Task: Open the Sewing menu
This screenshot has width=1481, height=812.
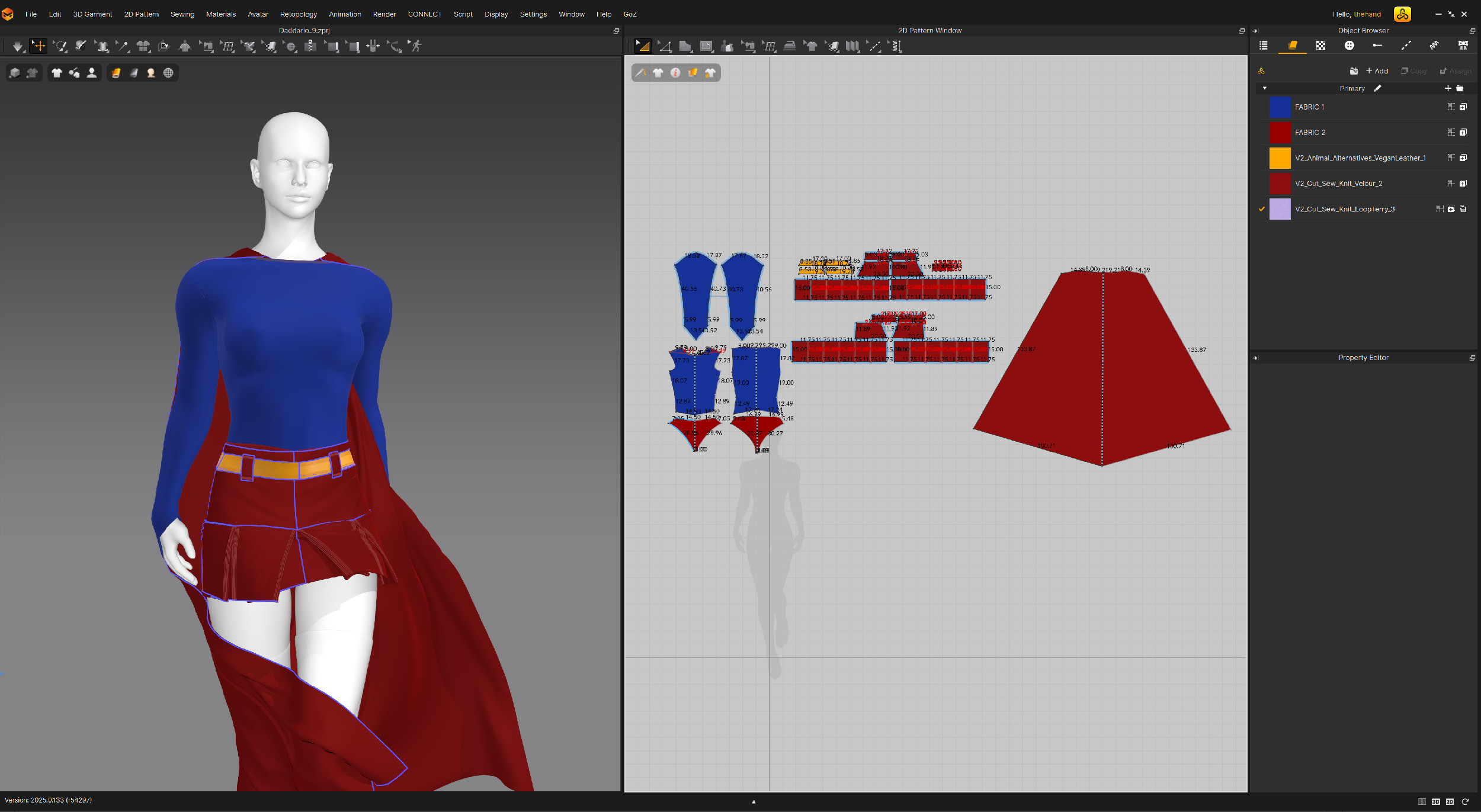Action: pyautogui.click(x=182, y=14)
